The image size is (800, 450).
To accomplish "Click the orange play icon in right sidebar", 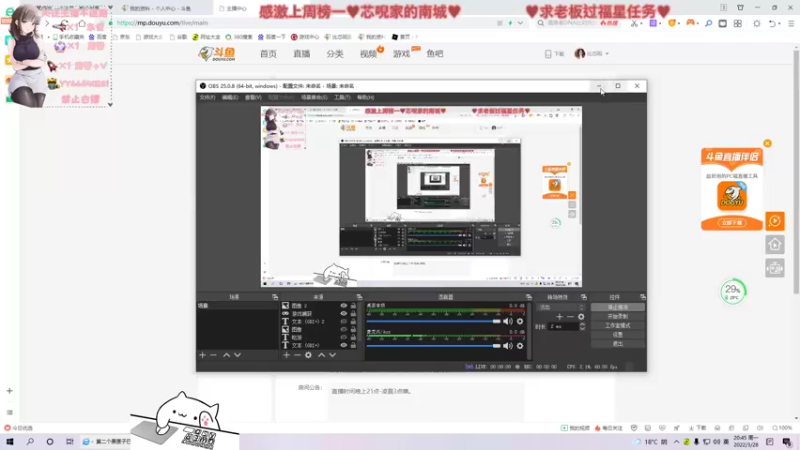I will [775, 221].
